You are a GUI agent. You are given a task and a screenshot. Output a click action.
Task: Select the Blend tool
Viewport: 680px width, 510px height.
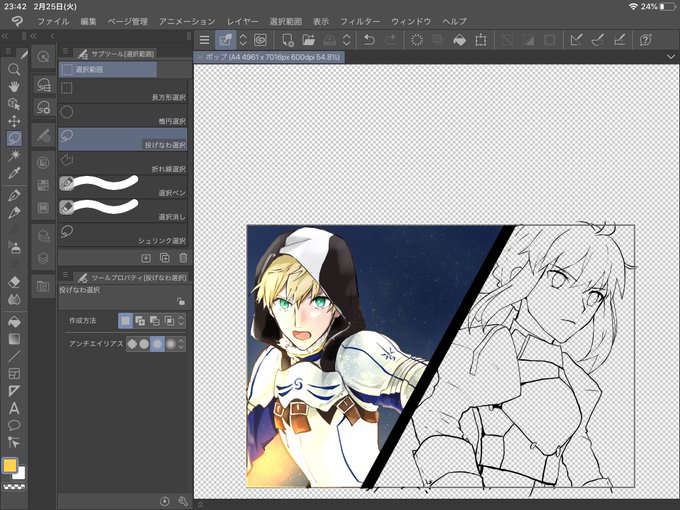14,299
